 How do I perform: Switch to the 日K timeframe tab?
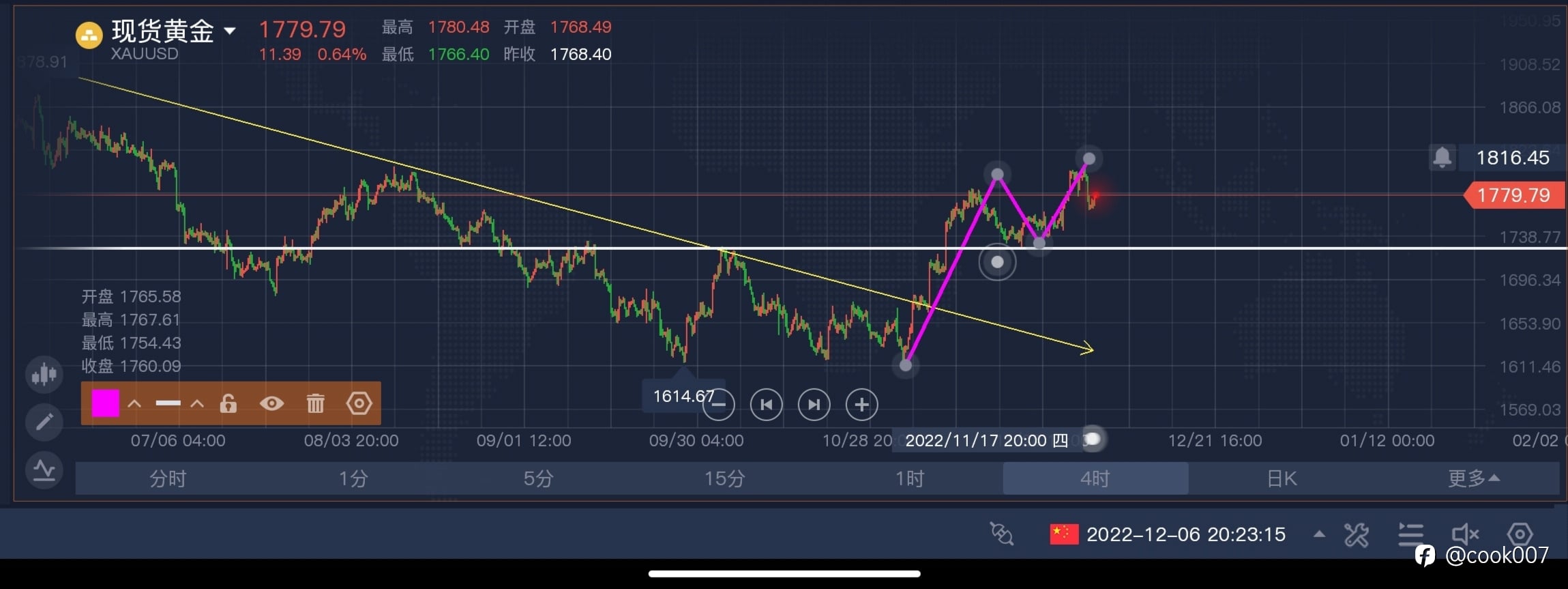1282,478
